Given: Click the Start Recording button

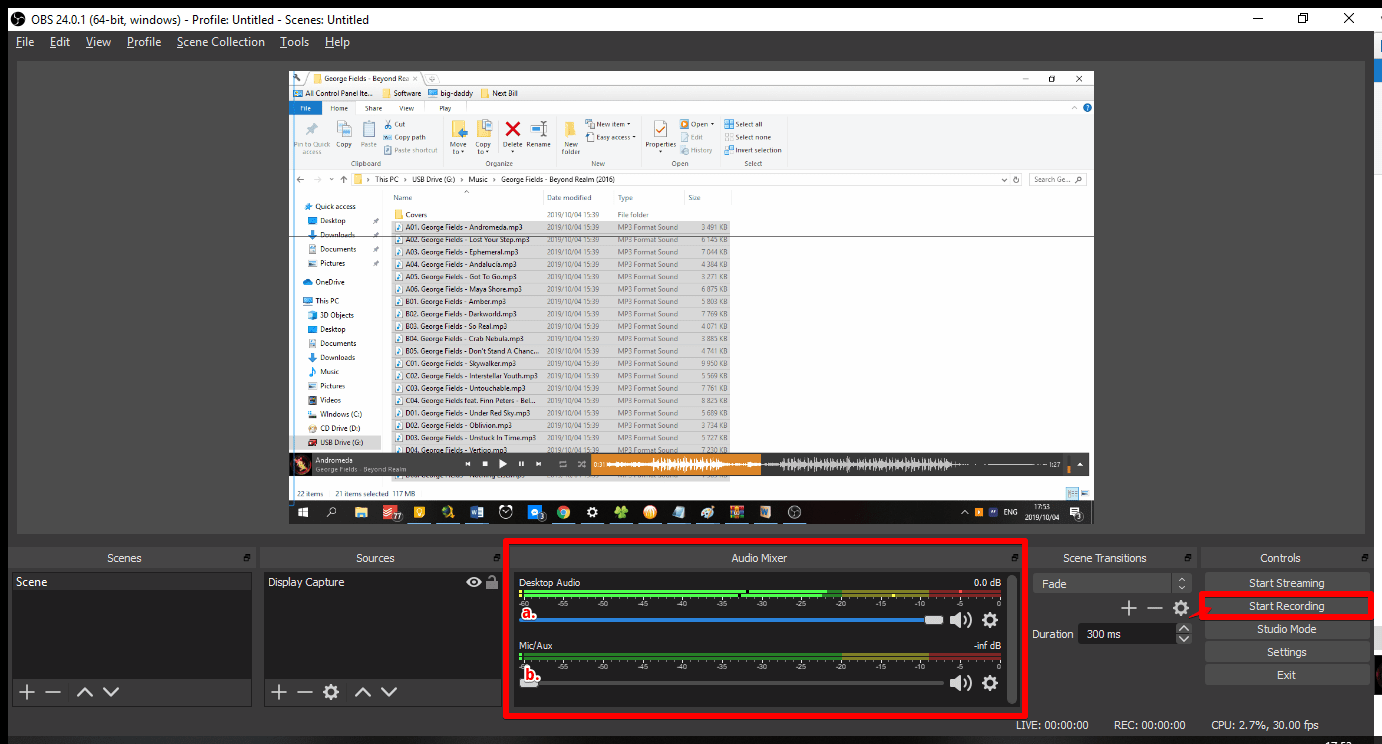Looking at the screenshot, I should 1286,606.
